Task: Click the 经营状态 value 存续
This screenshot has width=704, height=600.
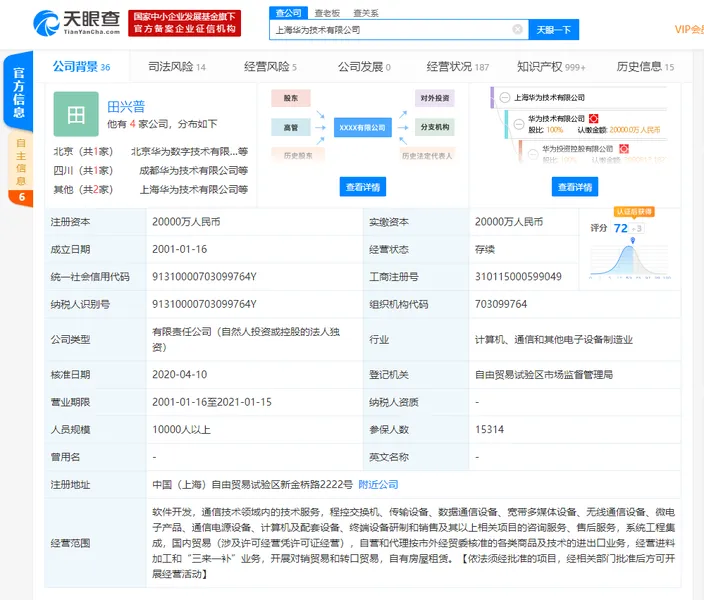Action: pos(485,249)
